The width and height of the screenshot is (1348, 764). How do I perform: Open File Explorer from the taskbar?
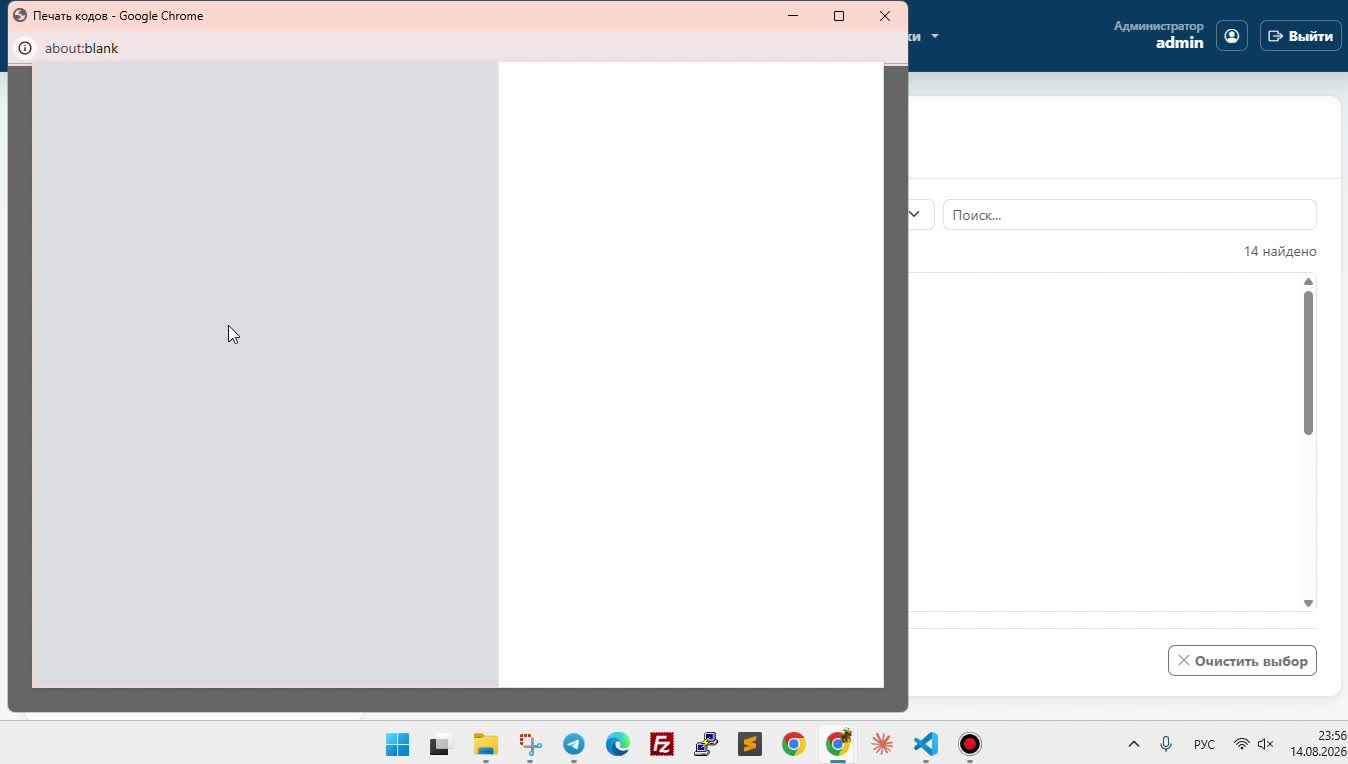pos(486,744)
